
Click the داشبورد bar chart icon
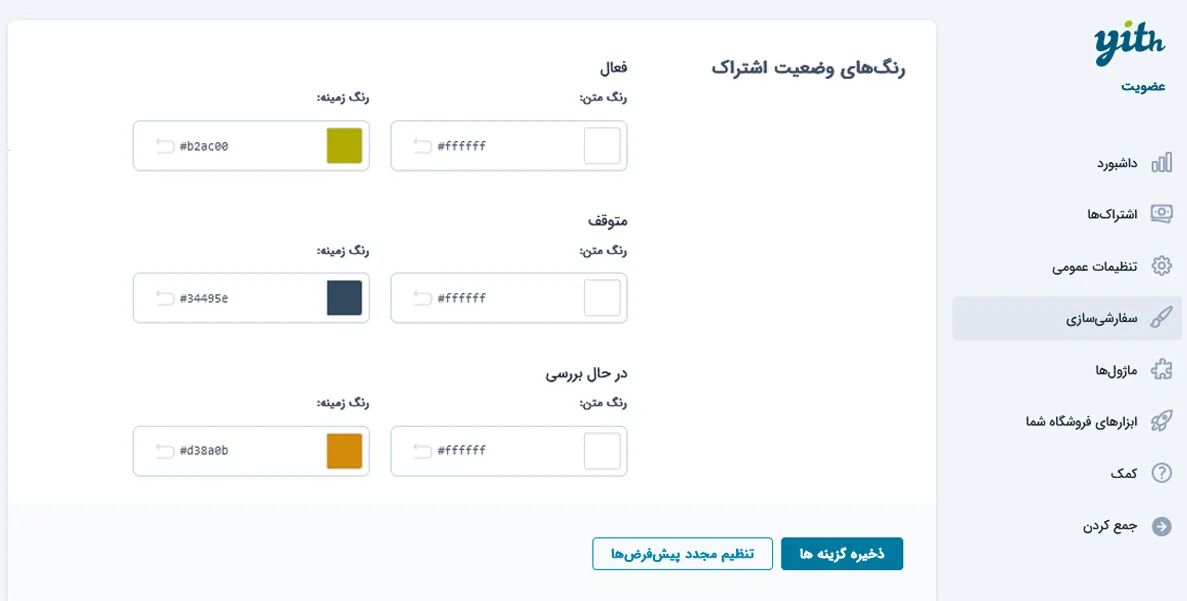(x=1161, y=163)
